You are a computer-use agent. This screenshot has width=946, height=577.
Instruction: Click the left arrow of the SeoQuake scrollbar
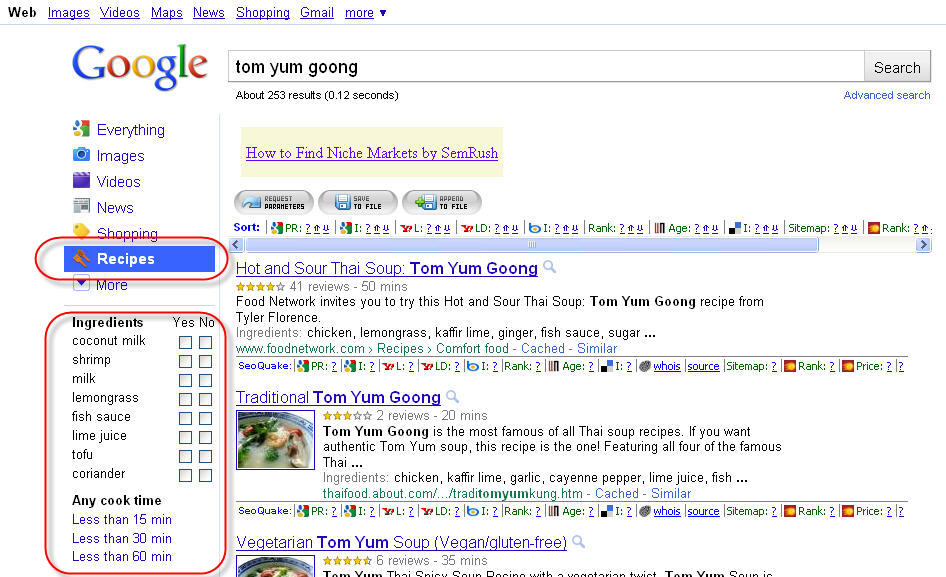tap(236, 244)
